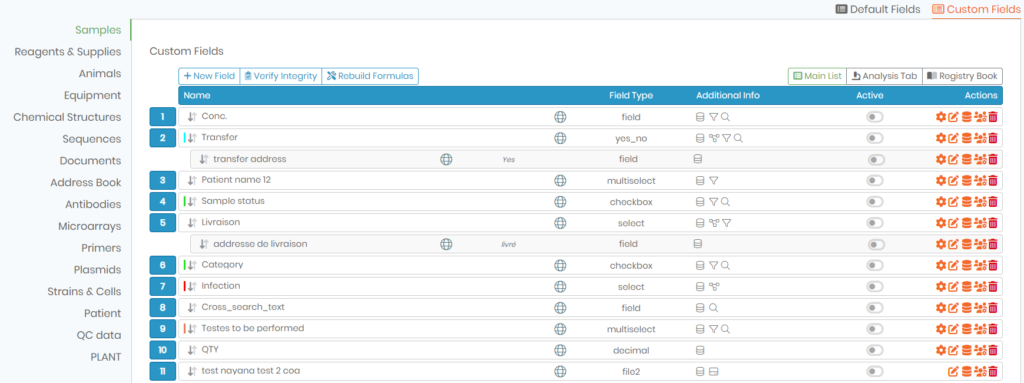Click globe icon on the Conc. row
The width and height of the screenshot is (1024, 383).
coord(560,117)
